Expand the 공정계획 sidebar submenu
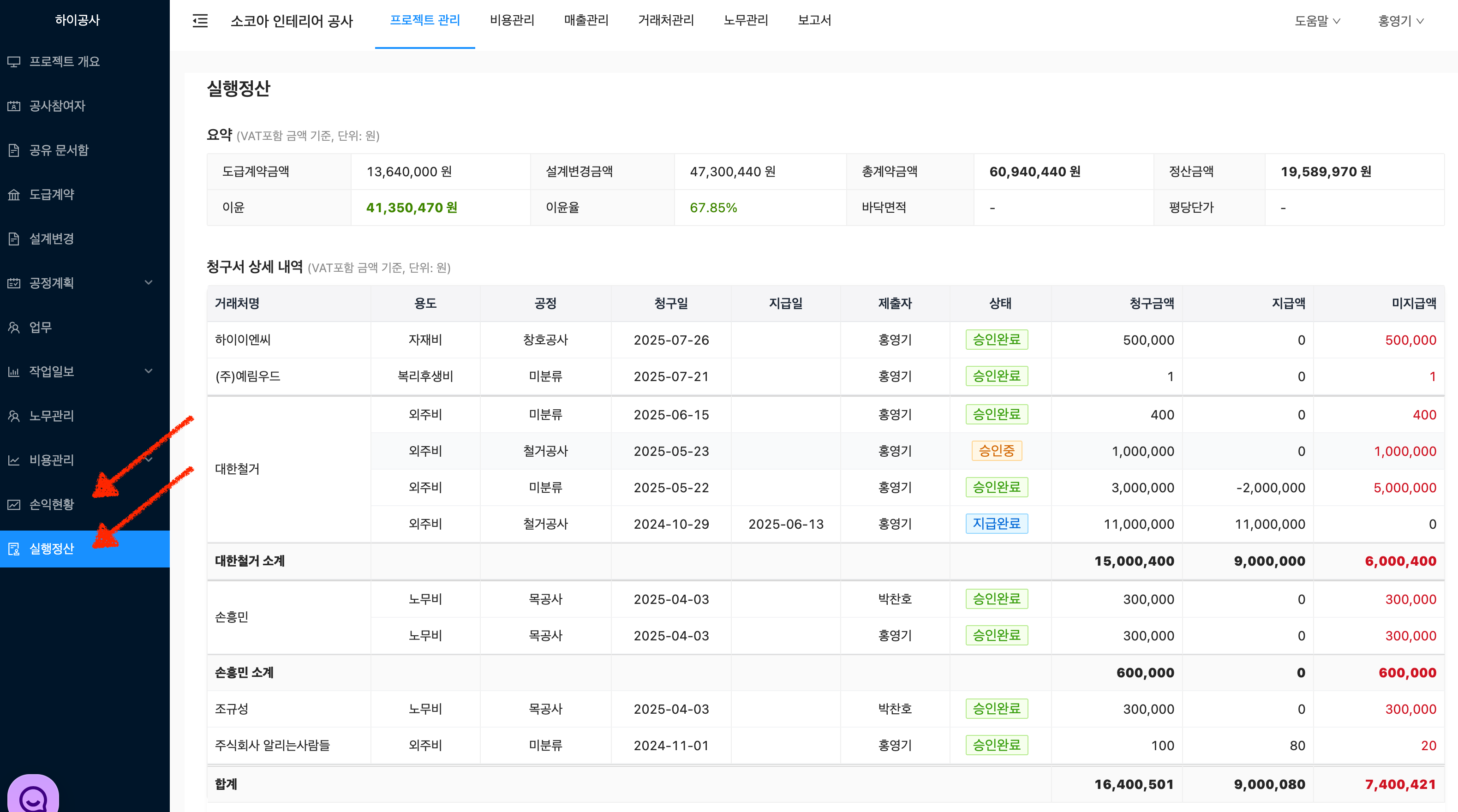1458x812 pixels. point(148,282)
